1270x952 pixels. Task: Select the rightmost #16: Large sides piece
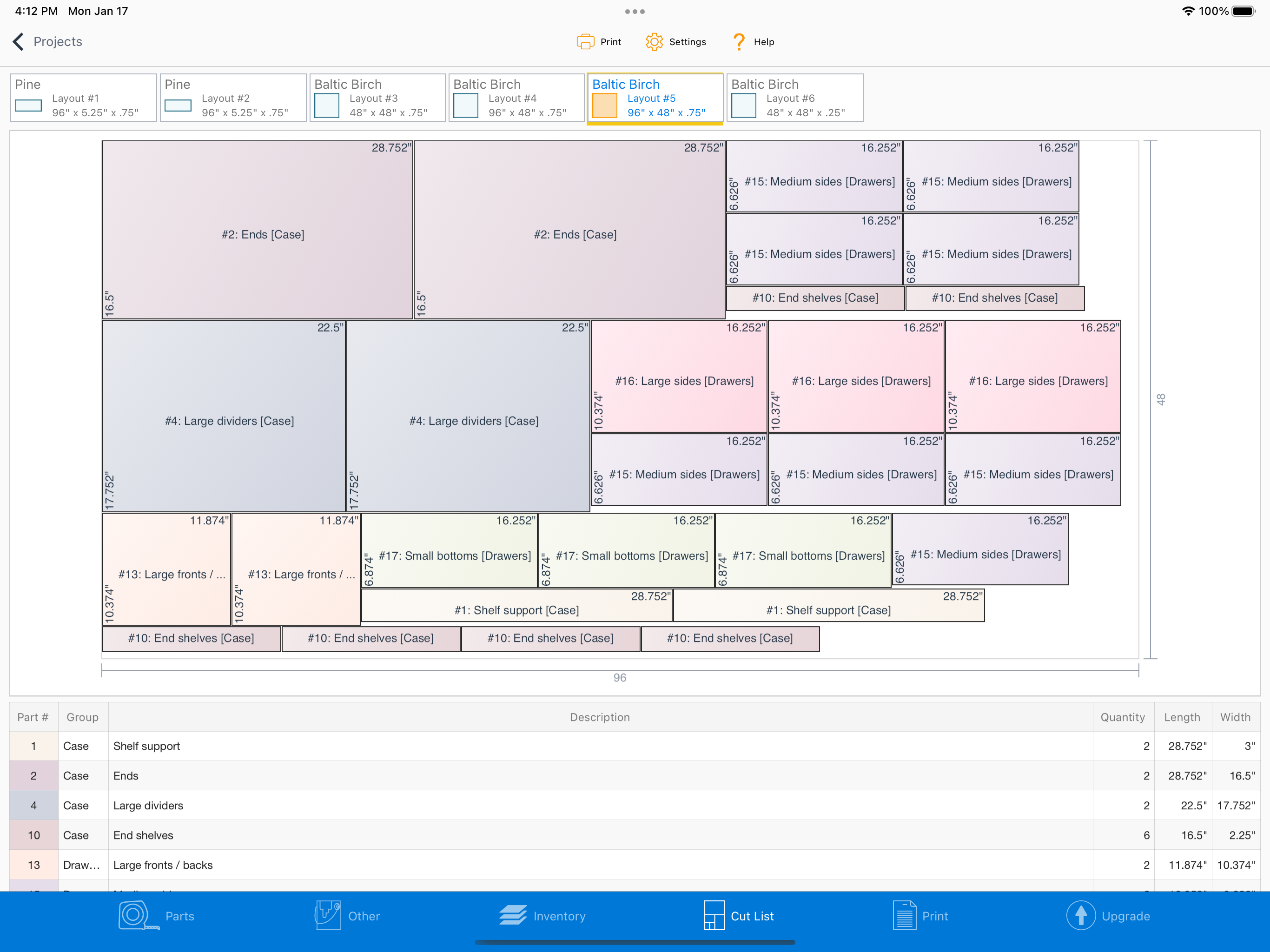click(x=1033, y=376)
